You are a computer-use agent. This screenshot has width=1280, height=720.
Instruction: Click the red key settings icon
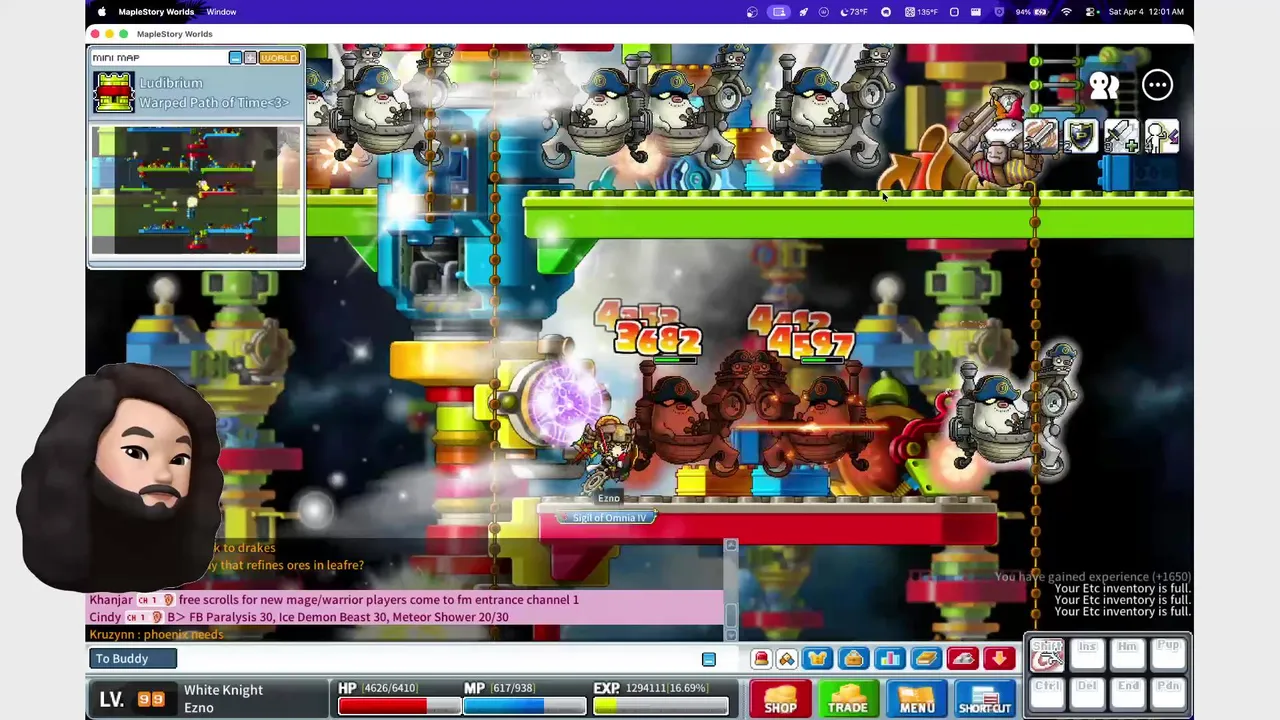pyautogui.click(x=962, y=658)
